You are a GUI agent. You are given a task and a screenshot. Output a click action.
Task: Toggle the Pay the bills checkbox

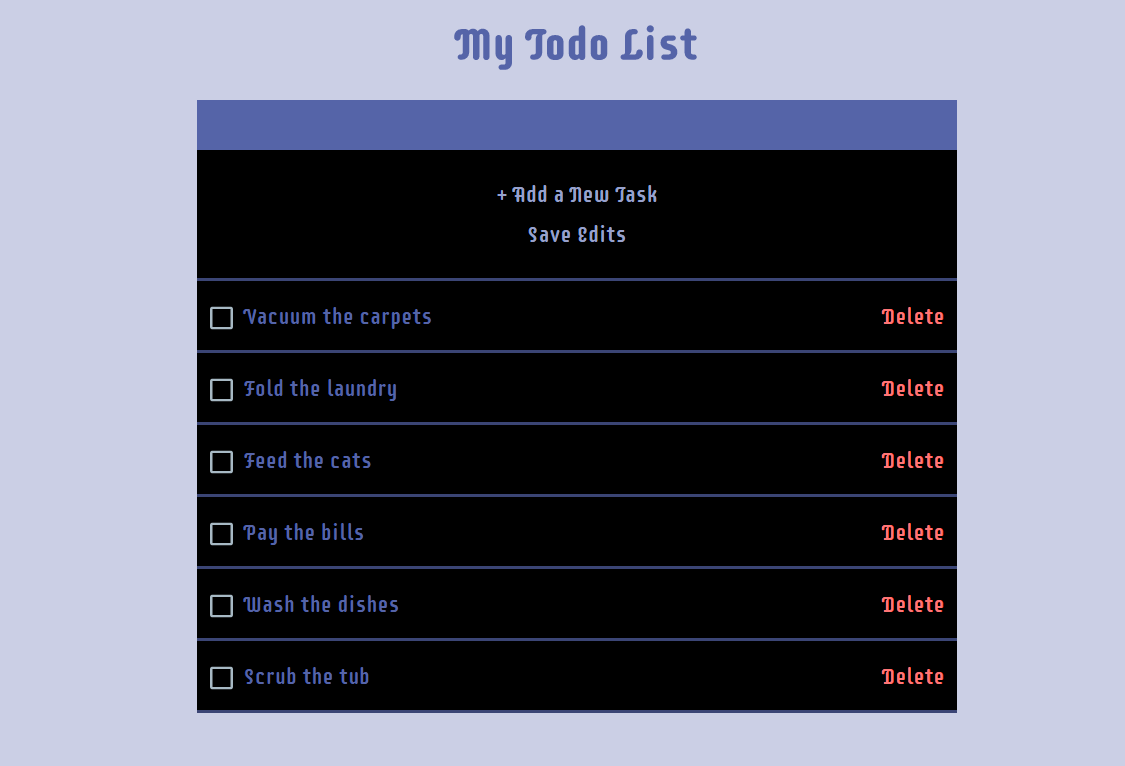[221, 534]
